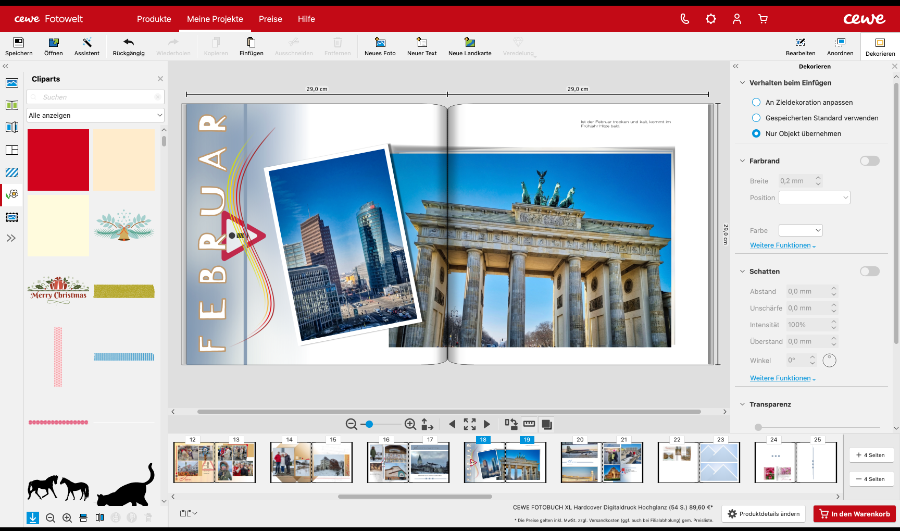Turn on the Schatten toggle
Viewport: 900px width, 531px height.
coord(869,271)
